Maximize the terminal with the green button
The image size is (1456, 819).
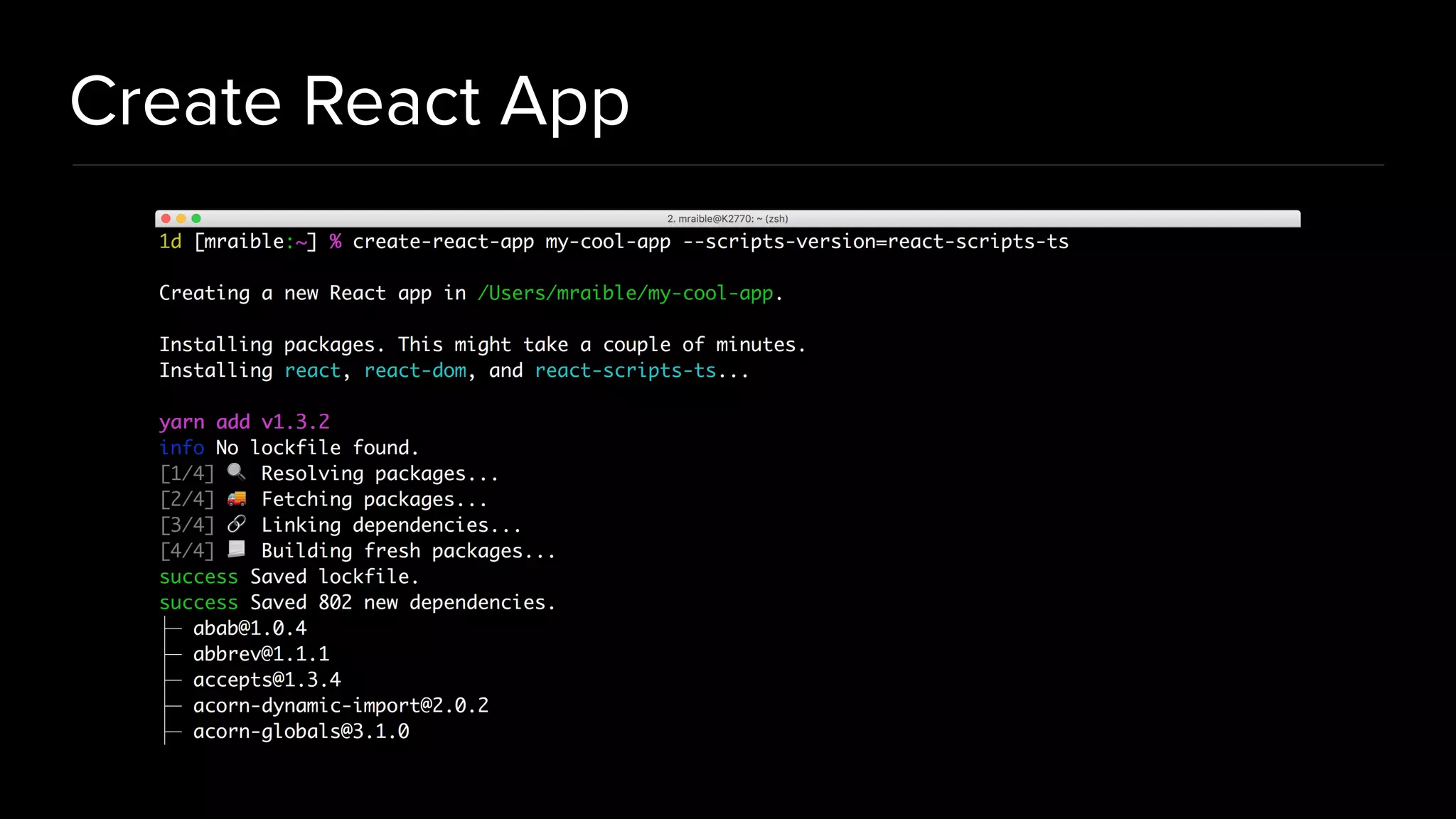196,218
